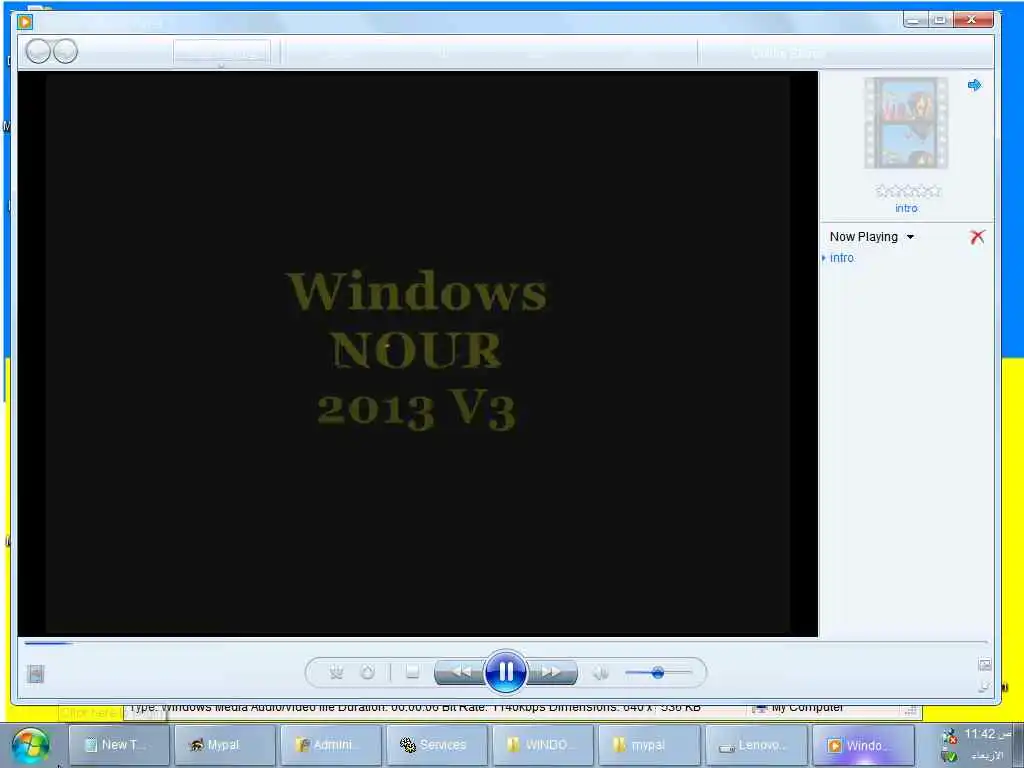The height and width of the screenshot is (768, 1024).
Task: Select intro in the Now Playing list
Action: [841, 258]
